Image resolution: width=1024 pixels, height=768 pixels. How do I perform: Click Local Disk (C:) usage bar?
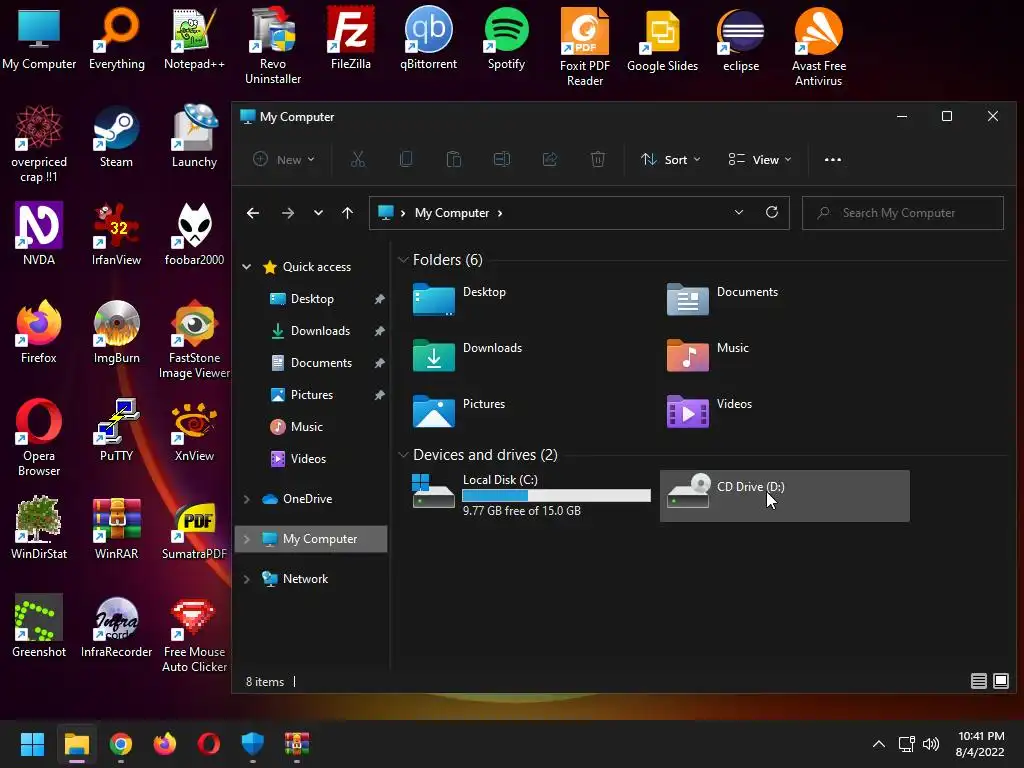coord(556,496)
